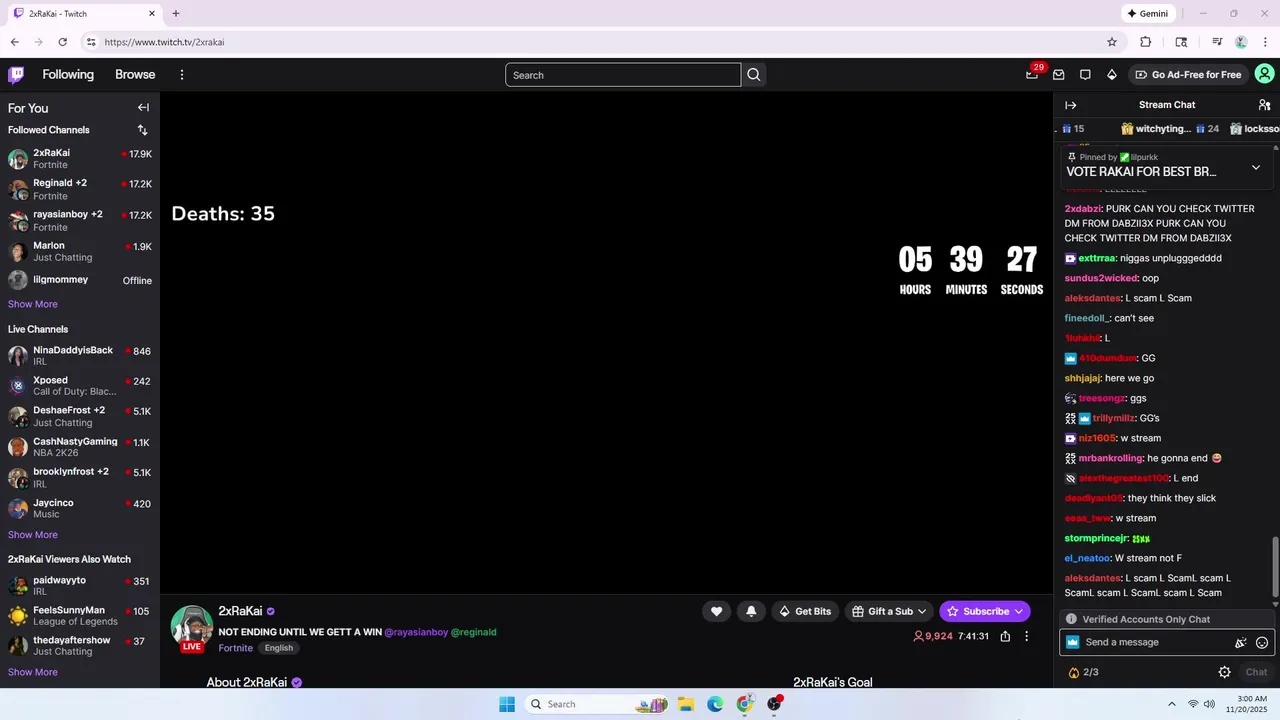Click the share icon below the stream
1280x720 pixels.
pyautogui.click(x=1005, y=636)
